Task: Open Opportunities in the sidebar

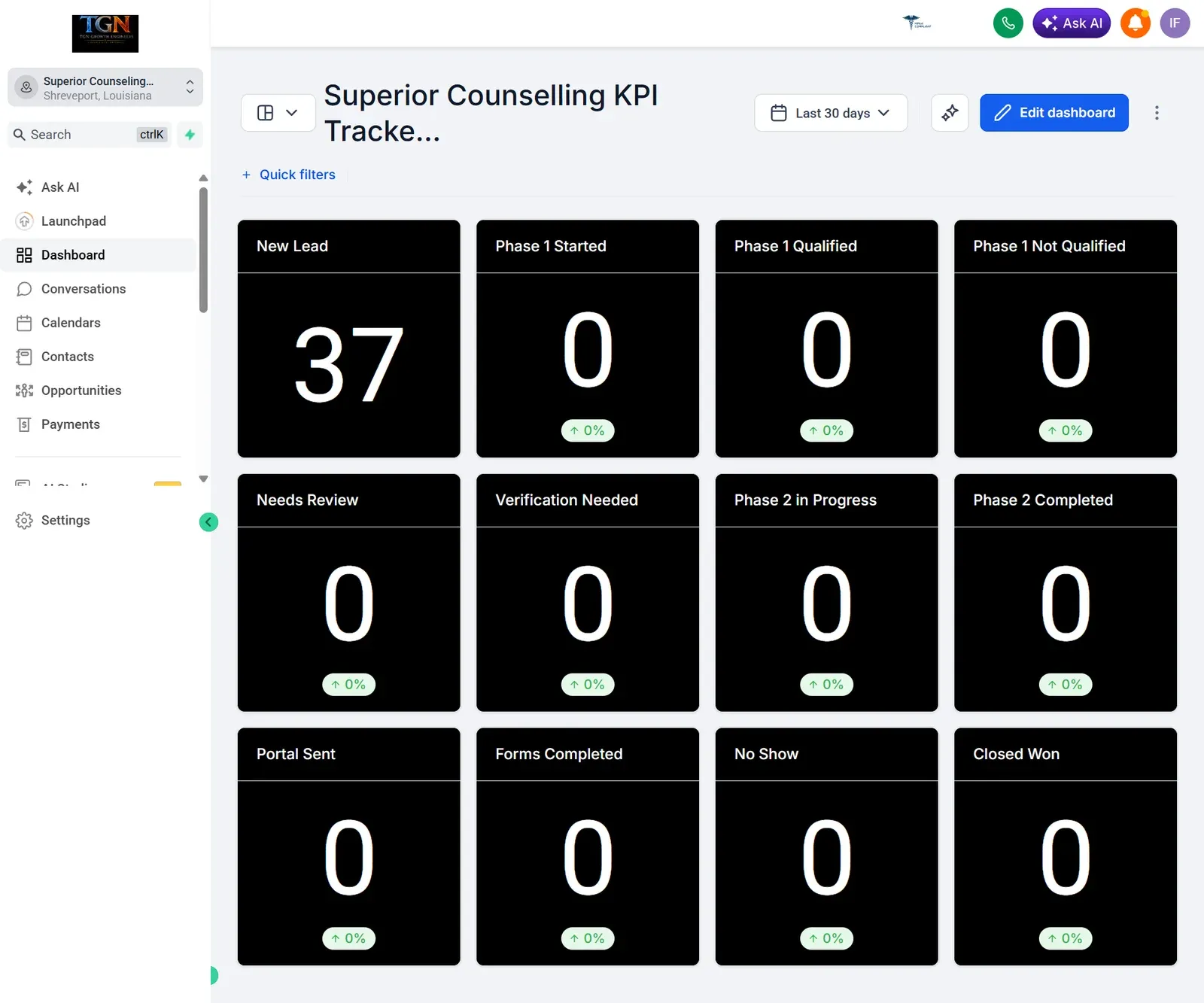Action: 98,391
